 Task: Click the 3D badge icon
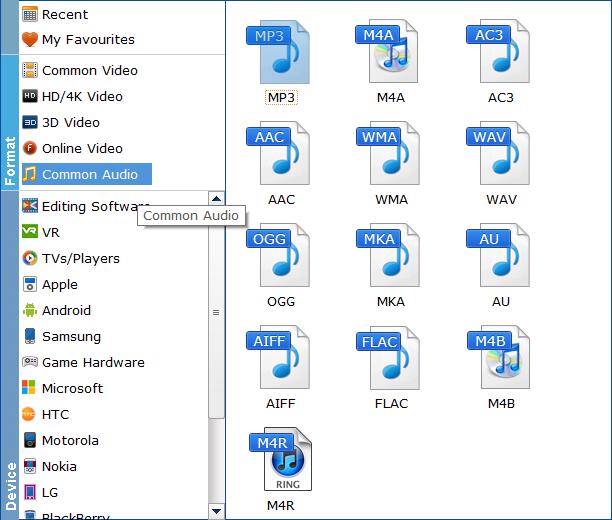tap(30, 122)
